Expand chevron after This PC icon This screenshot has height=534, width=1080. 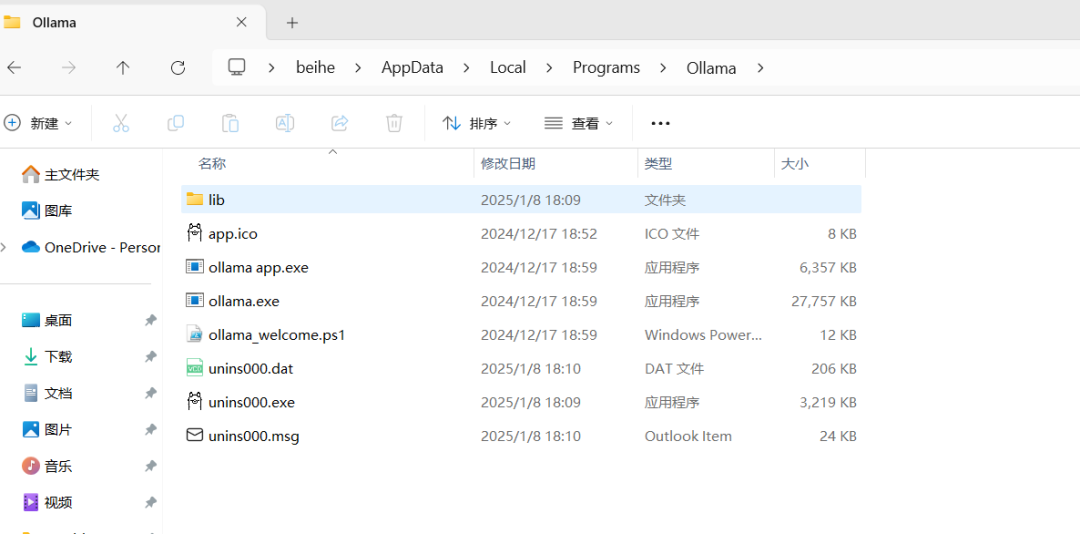(271, 68)
